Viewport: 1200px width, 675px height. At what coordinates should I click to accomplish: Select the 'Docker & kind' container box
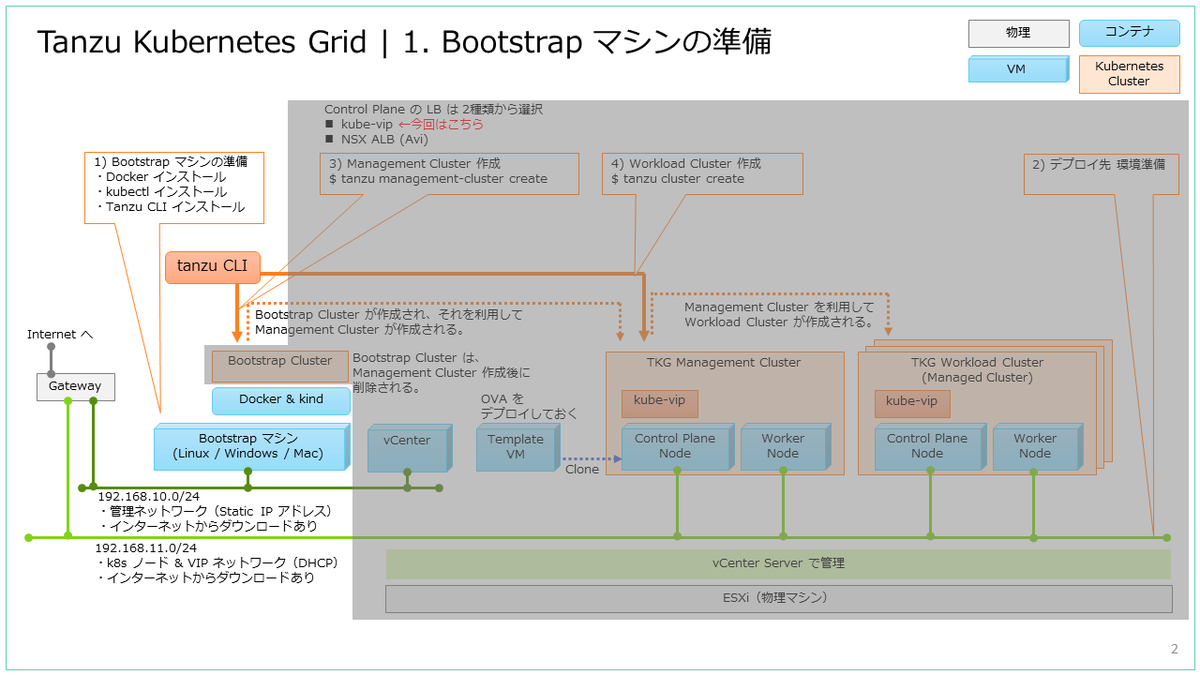pyautogui.click(x=281, y=400)
